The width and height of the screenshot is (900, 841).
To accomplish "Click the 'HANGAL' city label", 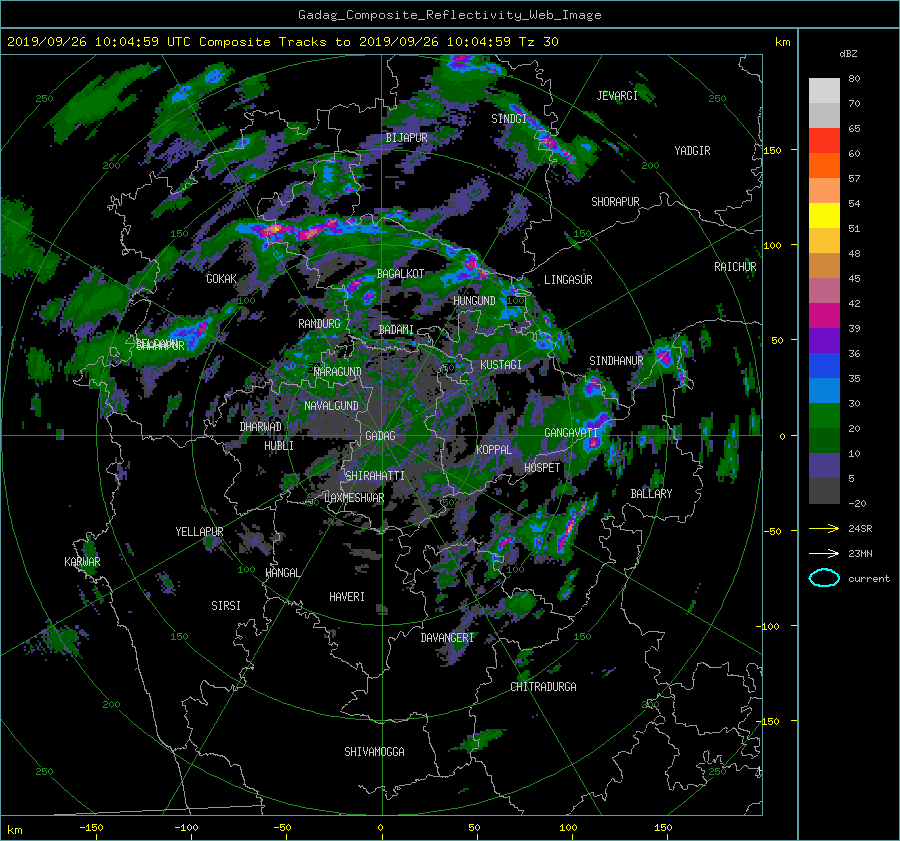I will tap(282, 573).
